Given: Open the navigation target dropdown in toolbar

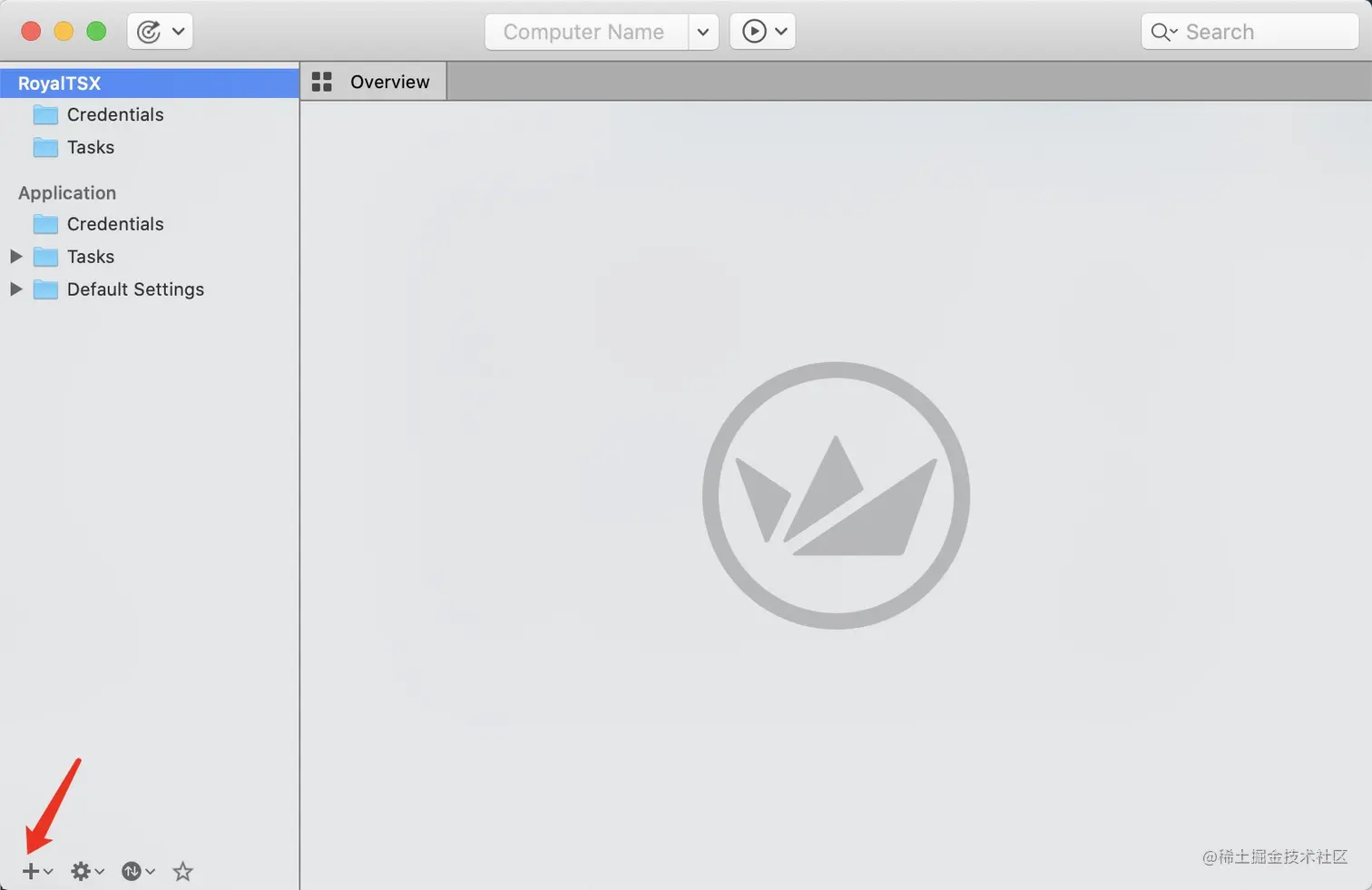Looking at the screenshot, I should coord(160,32).
